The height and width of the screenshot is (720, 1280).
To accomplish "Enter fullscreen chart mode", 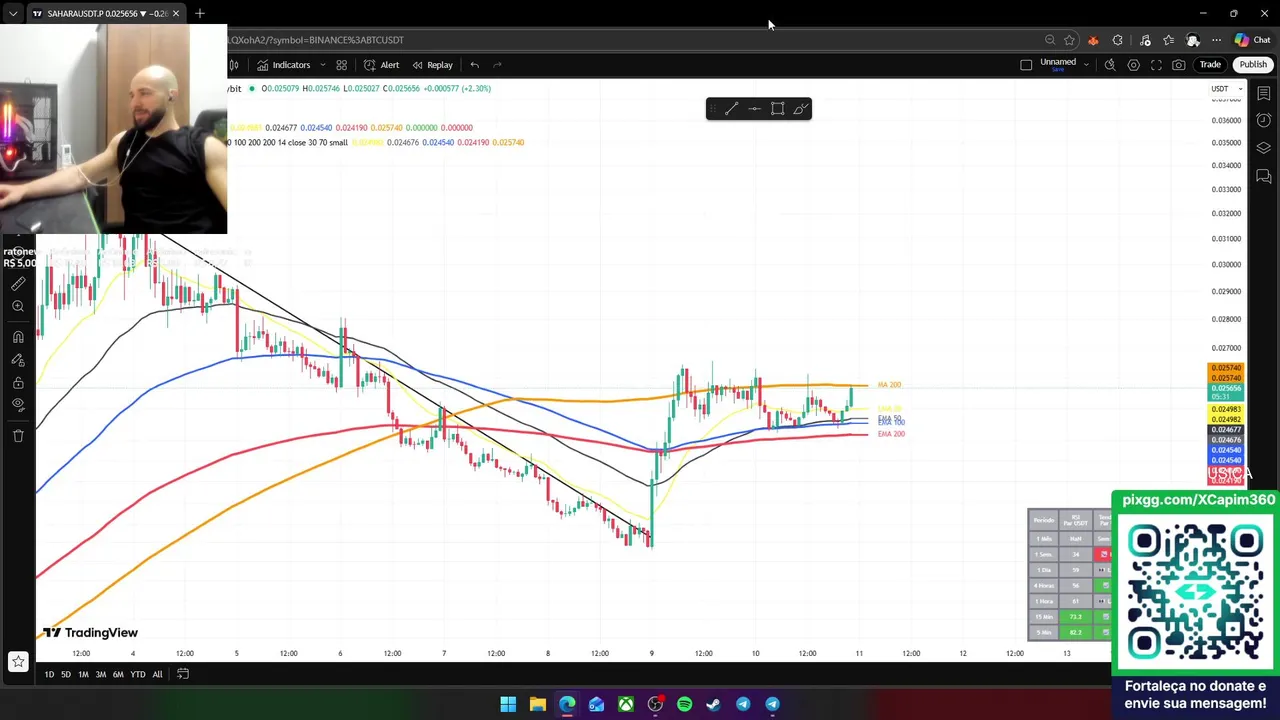I will click(1156, 65).
